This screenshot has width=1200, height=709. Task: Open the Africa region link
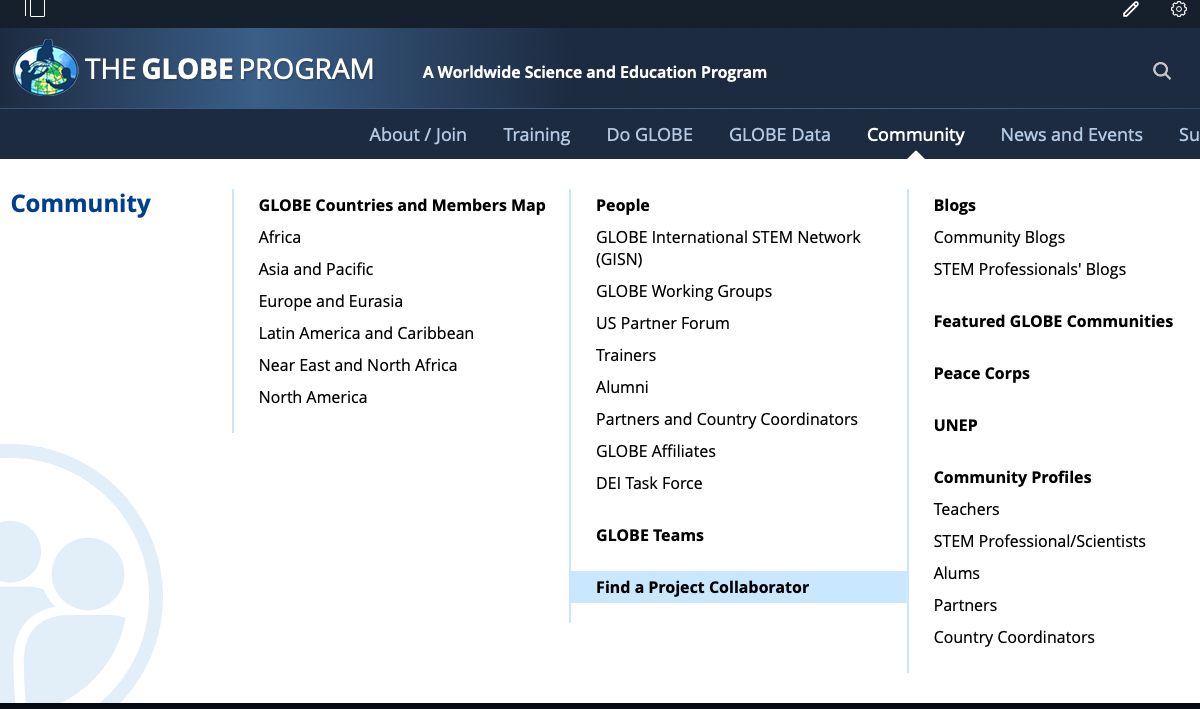tap(279, 237)
